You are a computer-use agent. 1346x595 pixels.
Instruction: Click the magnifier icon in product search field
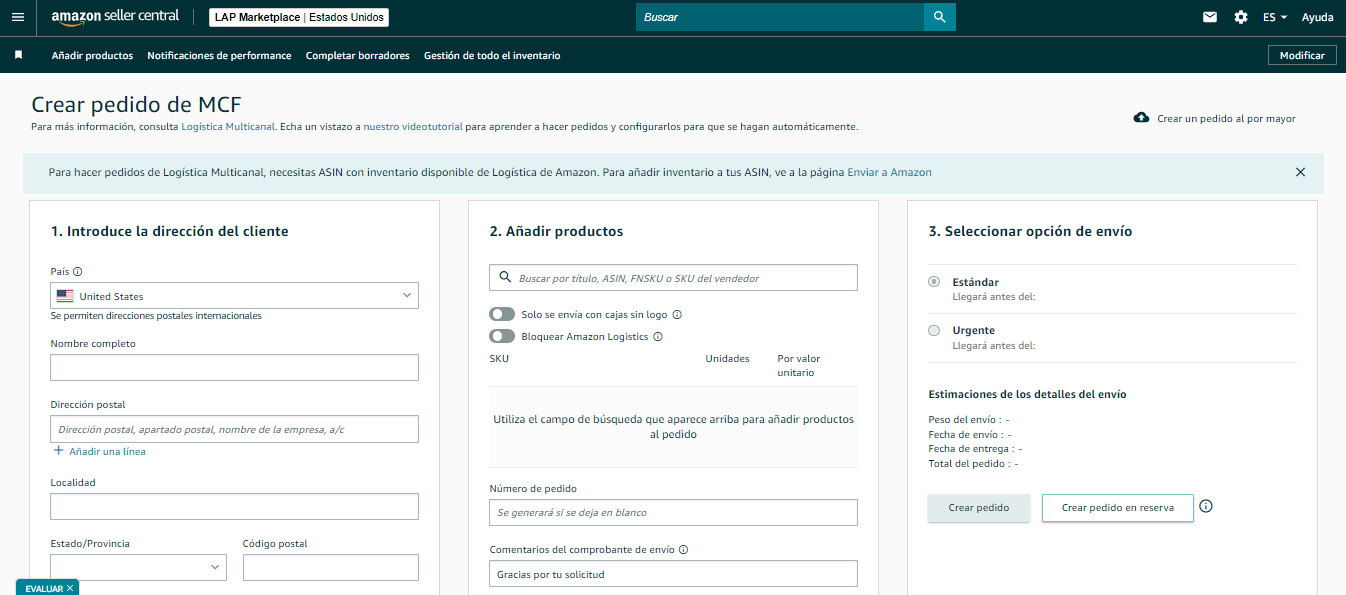pyautogui.click(x=503, y=278)
